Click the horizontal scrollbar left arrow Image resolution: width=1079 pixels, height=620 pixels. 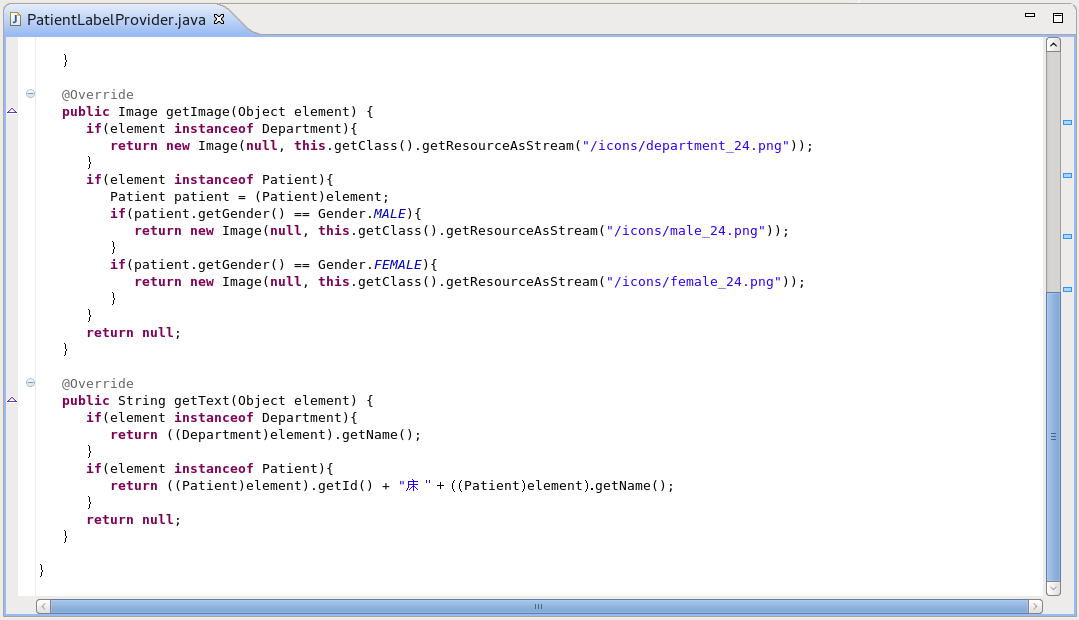43,606
